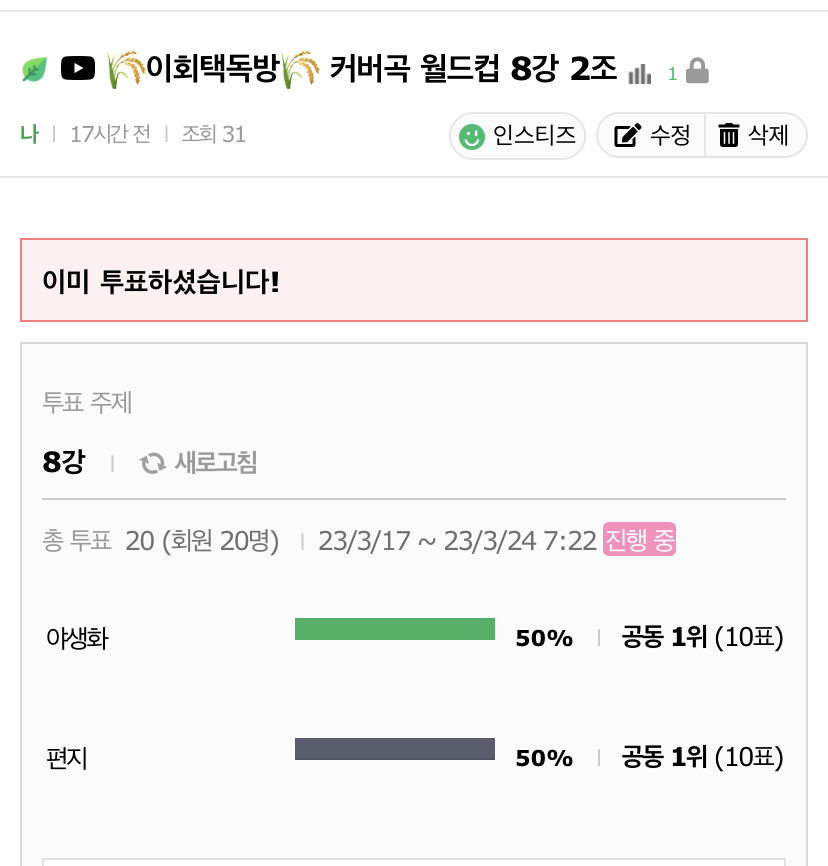This screenshot has height=866, width=828.
Task: Click the pencil edit icon on the 수정 button
Action: click(x=629, y=136)
